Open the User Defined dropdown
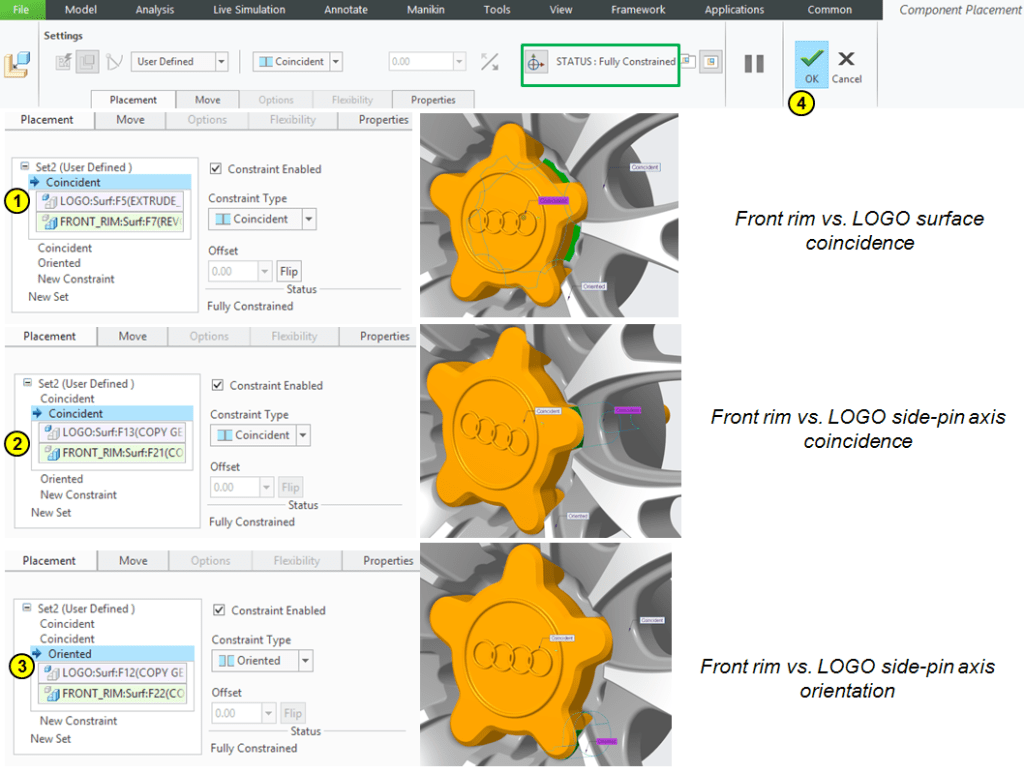 [x=181, y=62]
